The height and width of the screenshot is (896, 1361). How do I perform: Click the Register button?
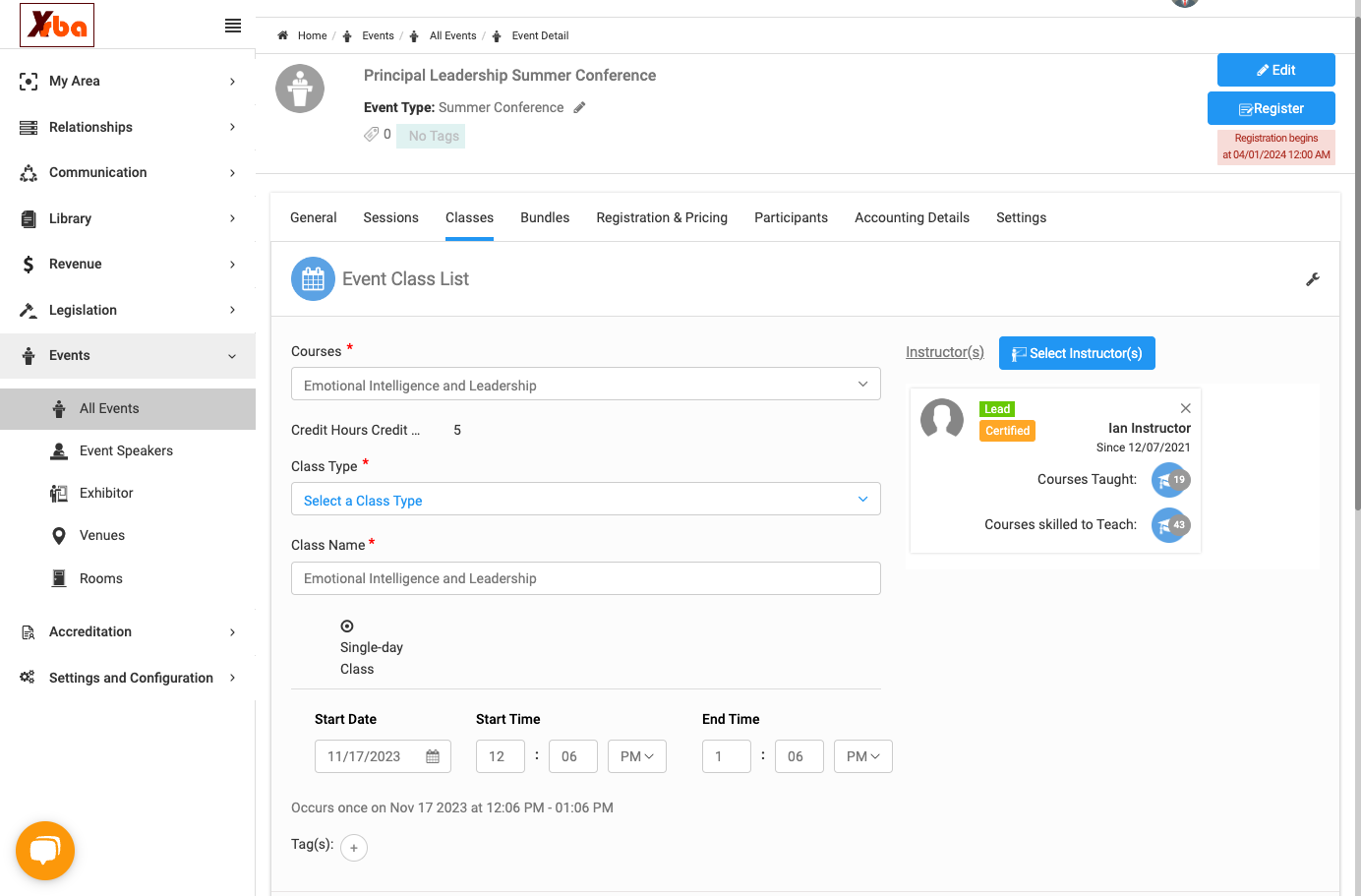pos(1272,108)
